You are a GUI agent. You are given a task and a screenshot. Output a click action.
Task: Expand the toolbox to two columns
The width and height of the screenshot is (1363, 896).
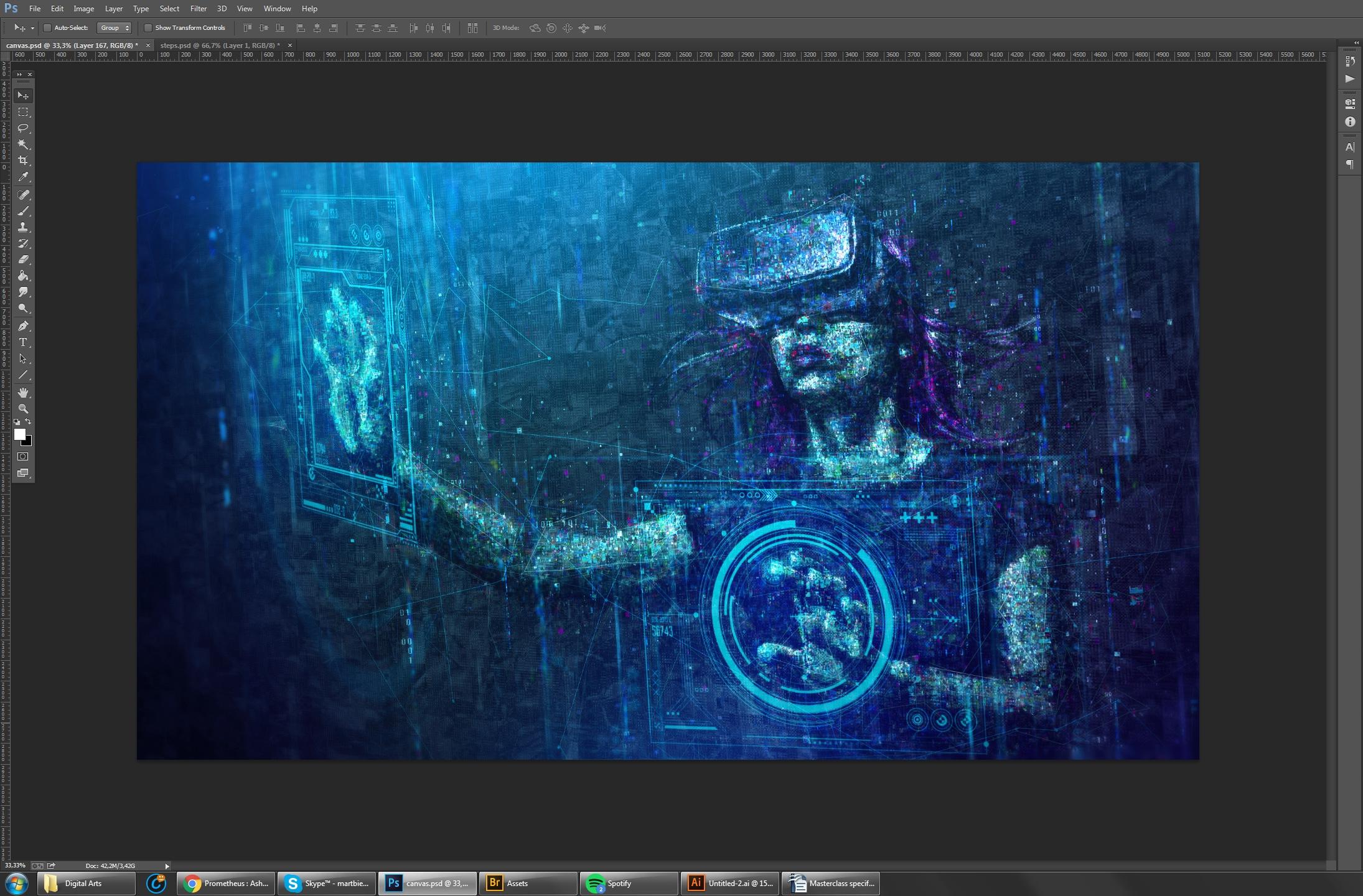(19, 74)
